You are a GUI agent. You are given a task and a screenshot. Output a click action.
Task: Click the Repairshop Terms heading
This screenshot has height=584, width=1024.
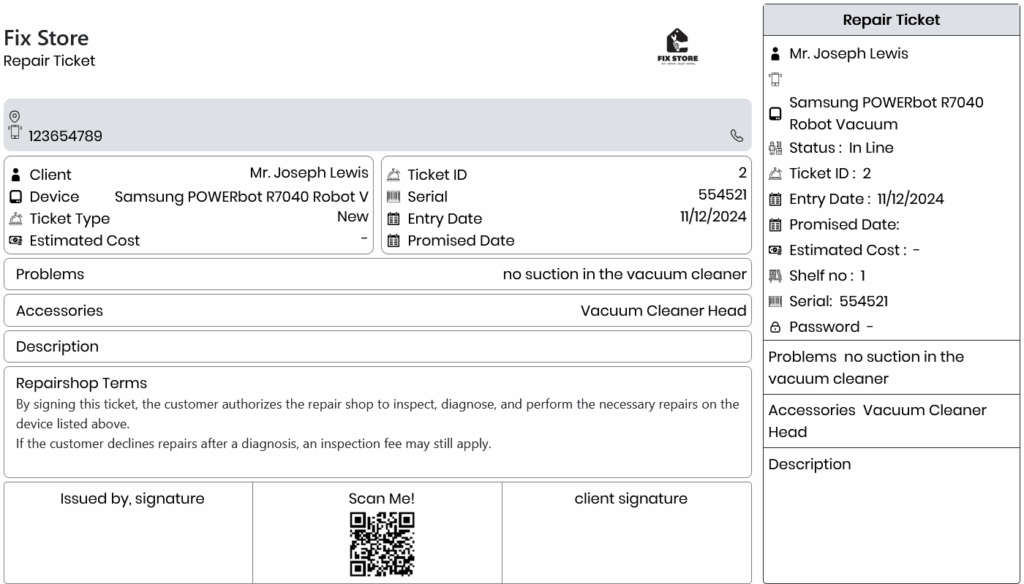click(81, 383)
